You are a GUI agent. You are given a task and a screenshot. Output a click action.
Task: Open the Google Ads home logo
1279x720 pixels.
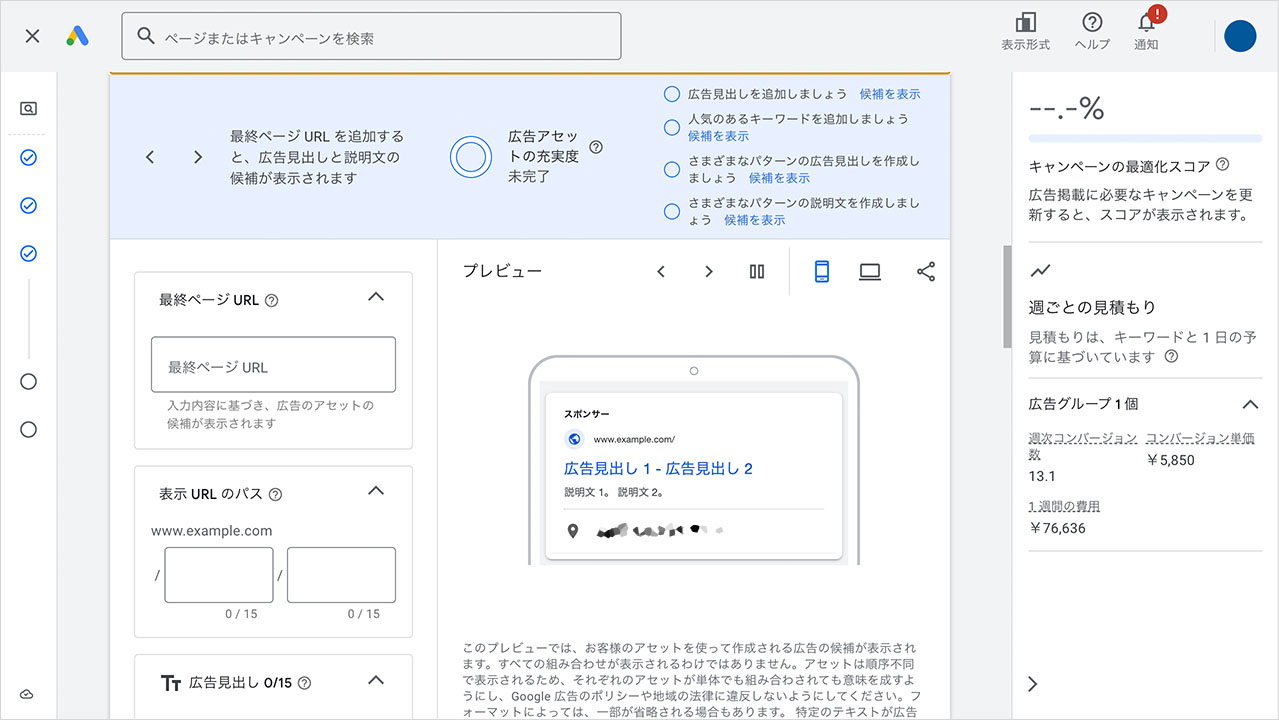77,36
